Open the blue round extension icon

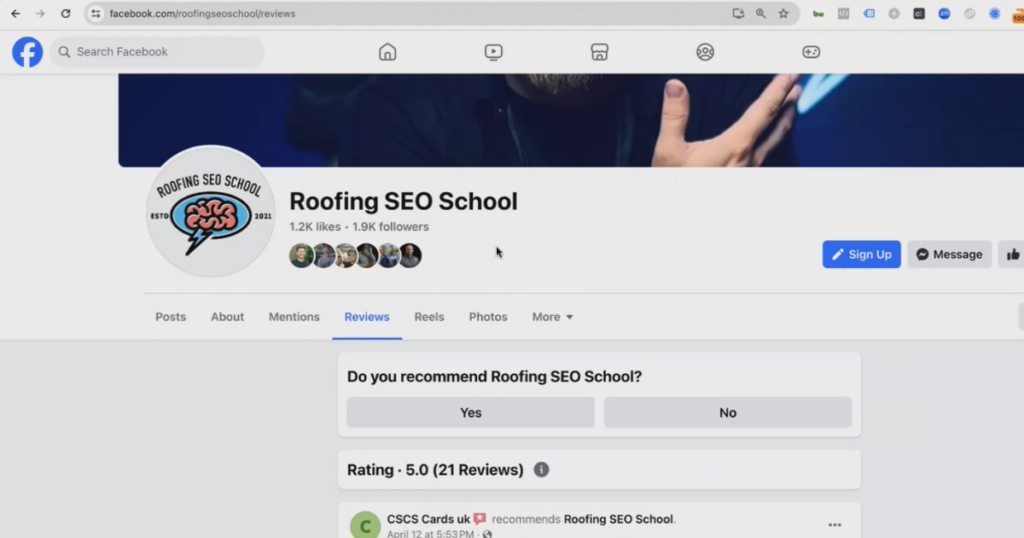995,14
